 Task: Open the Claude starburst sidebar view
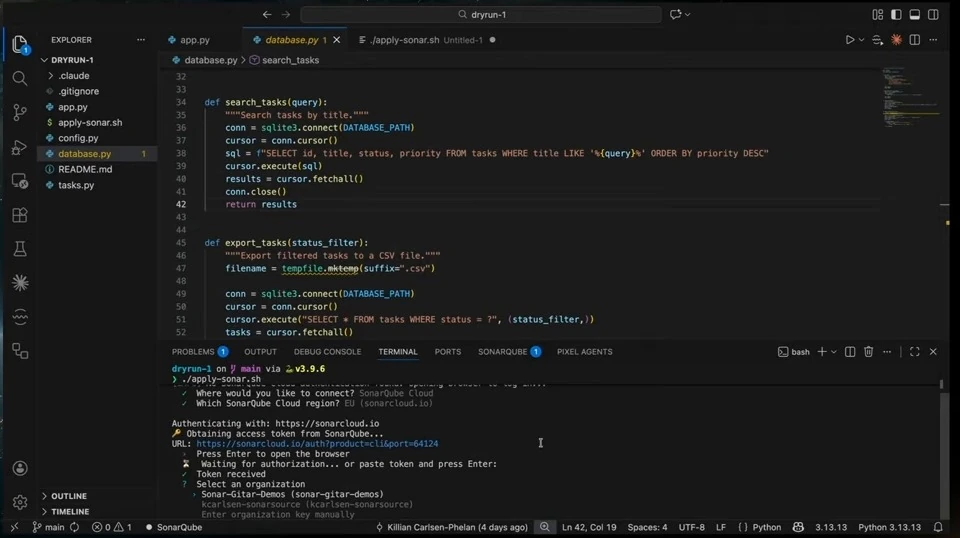[20, 283]
